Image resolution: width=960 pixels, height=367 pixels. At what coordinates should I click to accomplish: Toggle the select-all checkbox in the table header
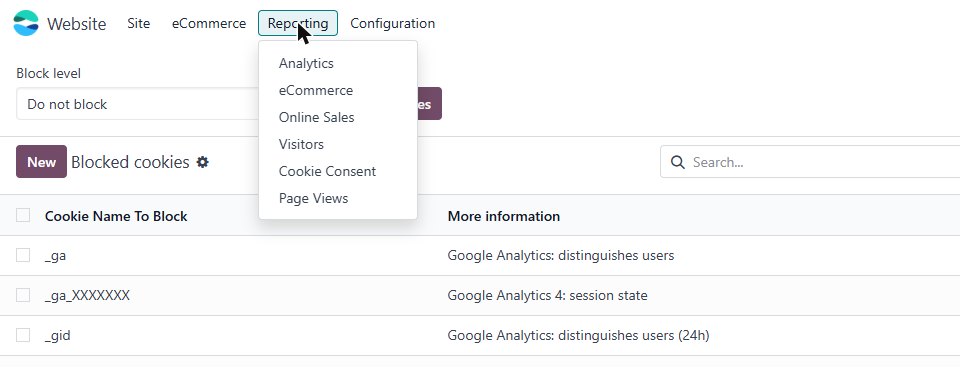(x=23, y=215)
